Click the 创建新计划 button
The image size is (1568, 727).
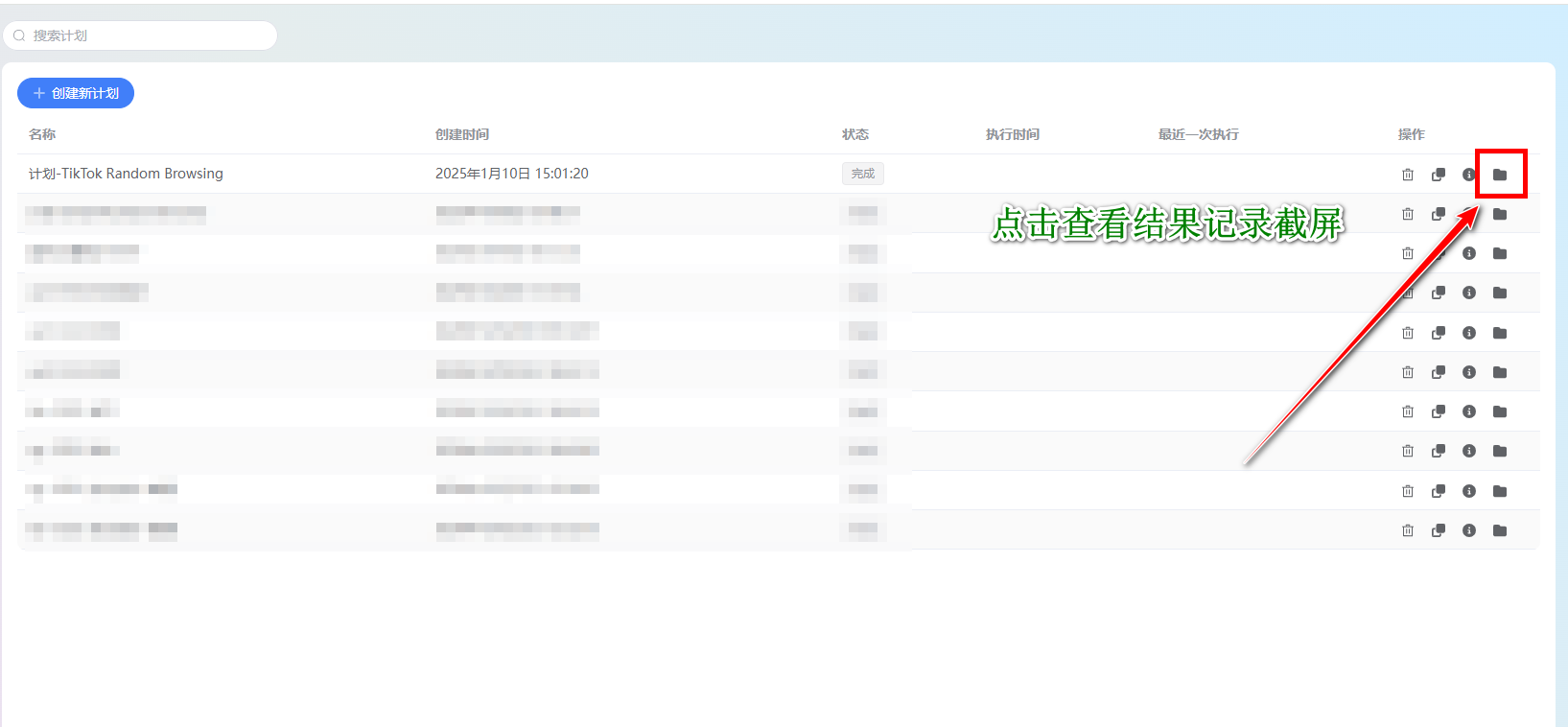click(76, 93)
